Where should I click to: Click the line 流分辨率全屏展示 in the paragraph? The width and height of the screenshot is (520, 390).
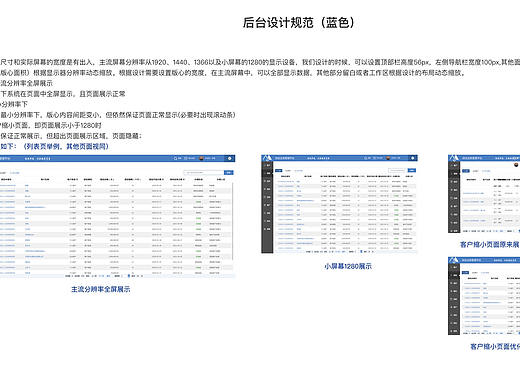[x=26, y=83]
